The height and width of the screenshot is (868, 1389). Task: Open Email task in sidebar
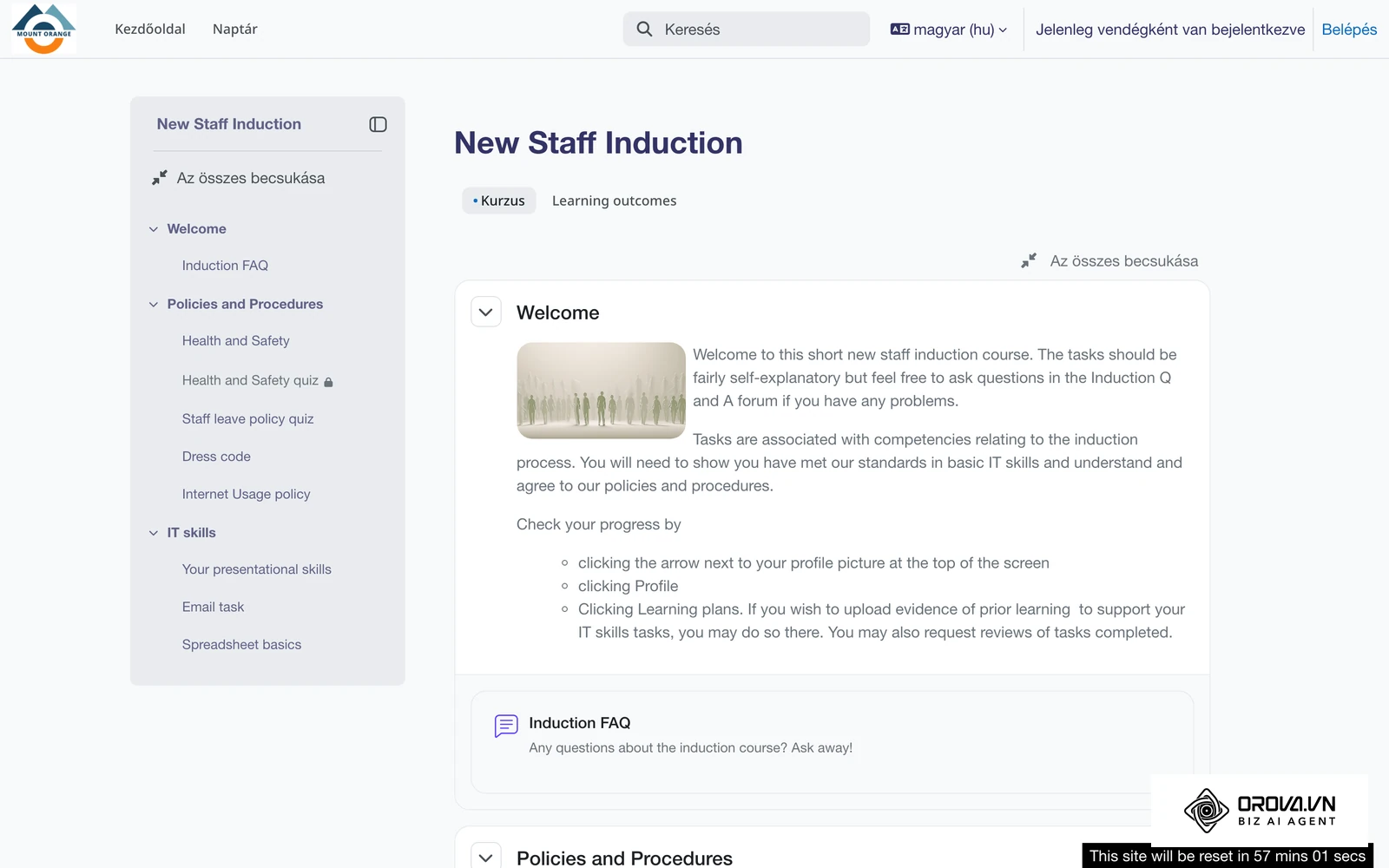click(x=213, y=607)
